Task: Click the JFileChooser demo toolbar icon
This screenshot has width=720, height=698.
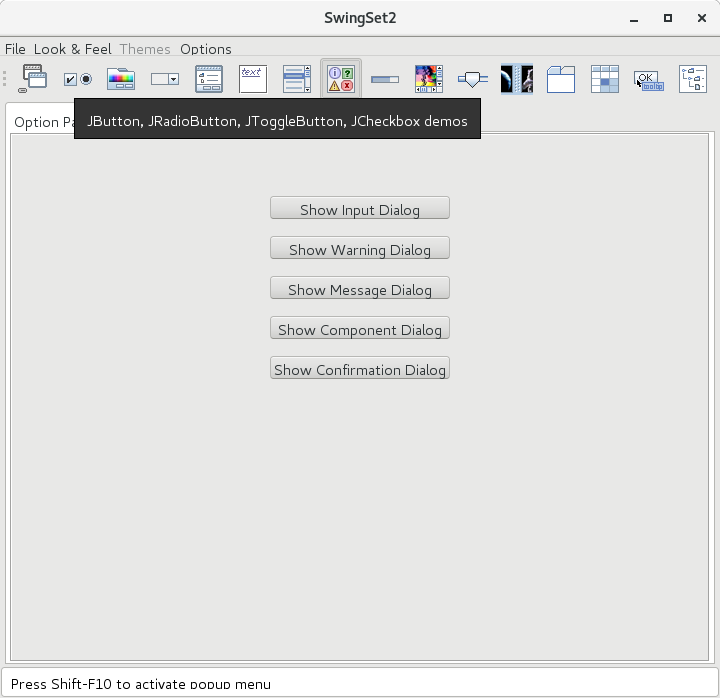Action: [165, 79]
